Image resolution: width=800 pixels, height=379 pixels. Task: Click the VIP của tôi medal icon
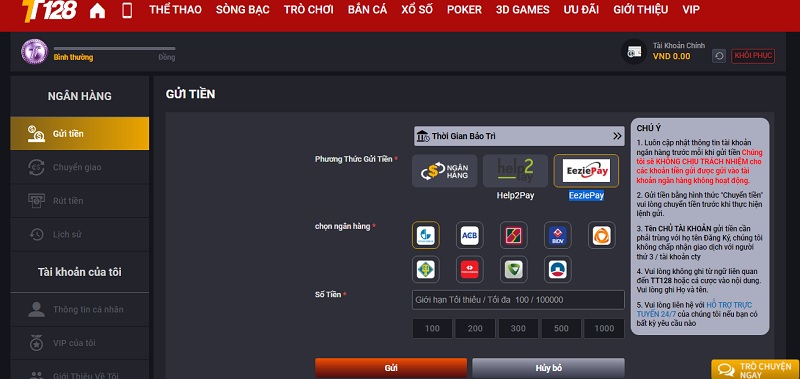tap(36, 343)
